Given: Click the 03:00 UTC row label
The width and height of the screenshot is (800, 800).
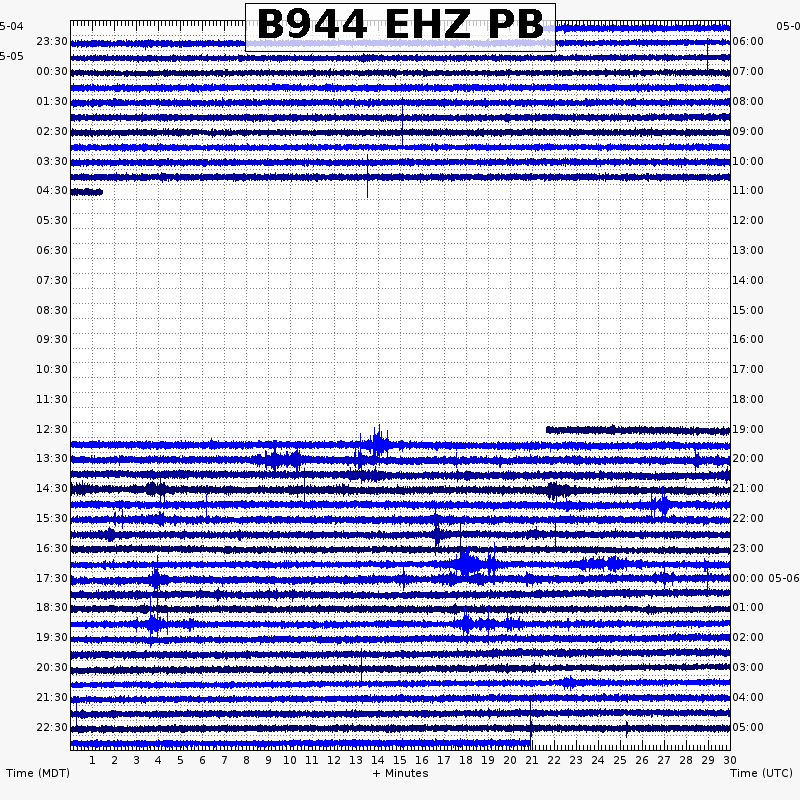Looking at the screenshot, I should [x=748, y=667].
